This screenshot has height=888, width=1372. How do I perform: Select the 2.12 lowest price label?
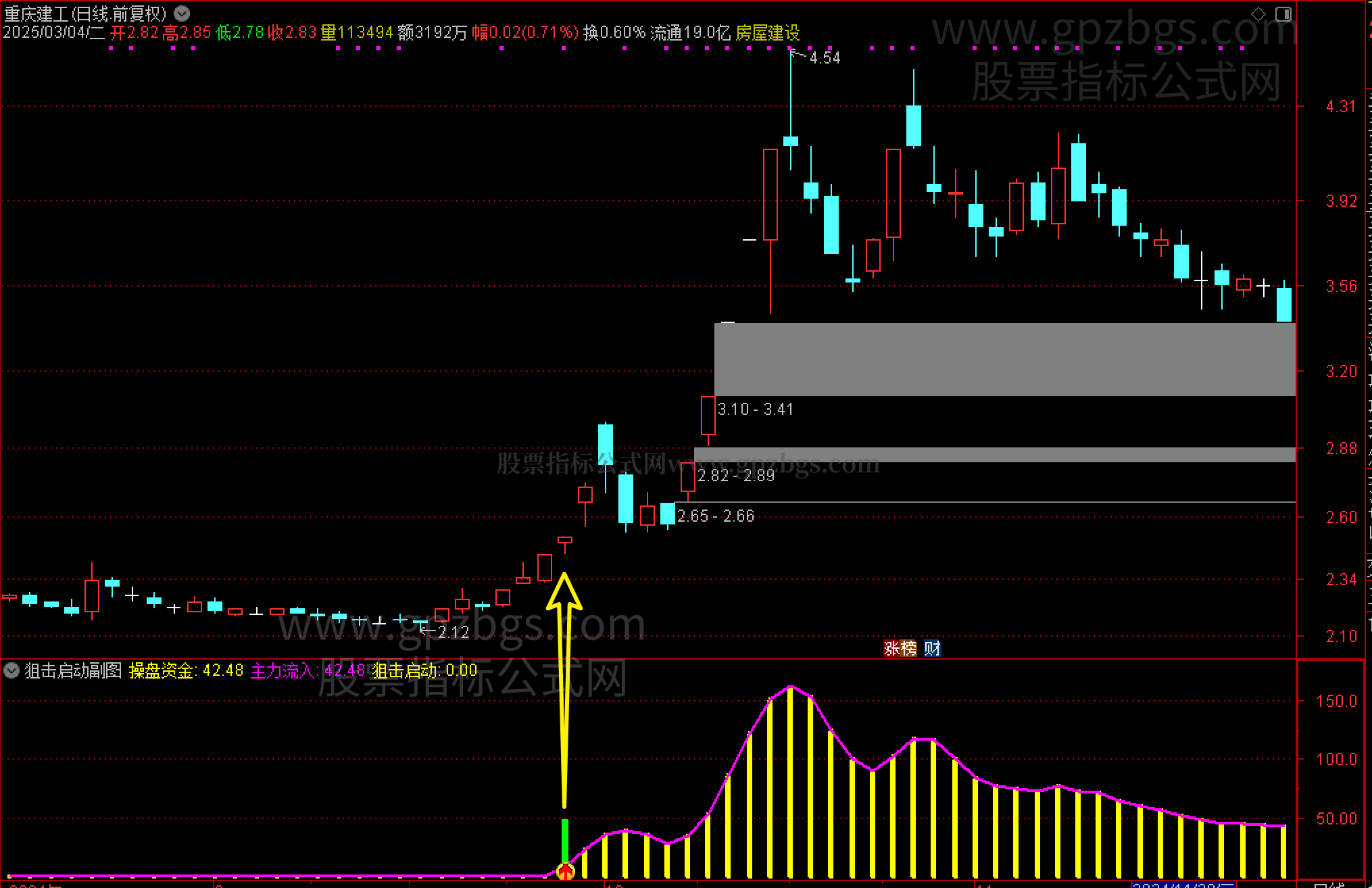(453, 632)
